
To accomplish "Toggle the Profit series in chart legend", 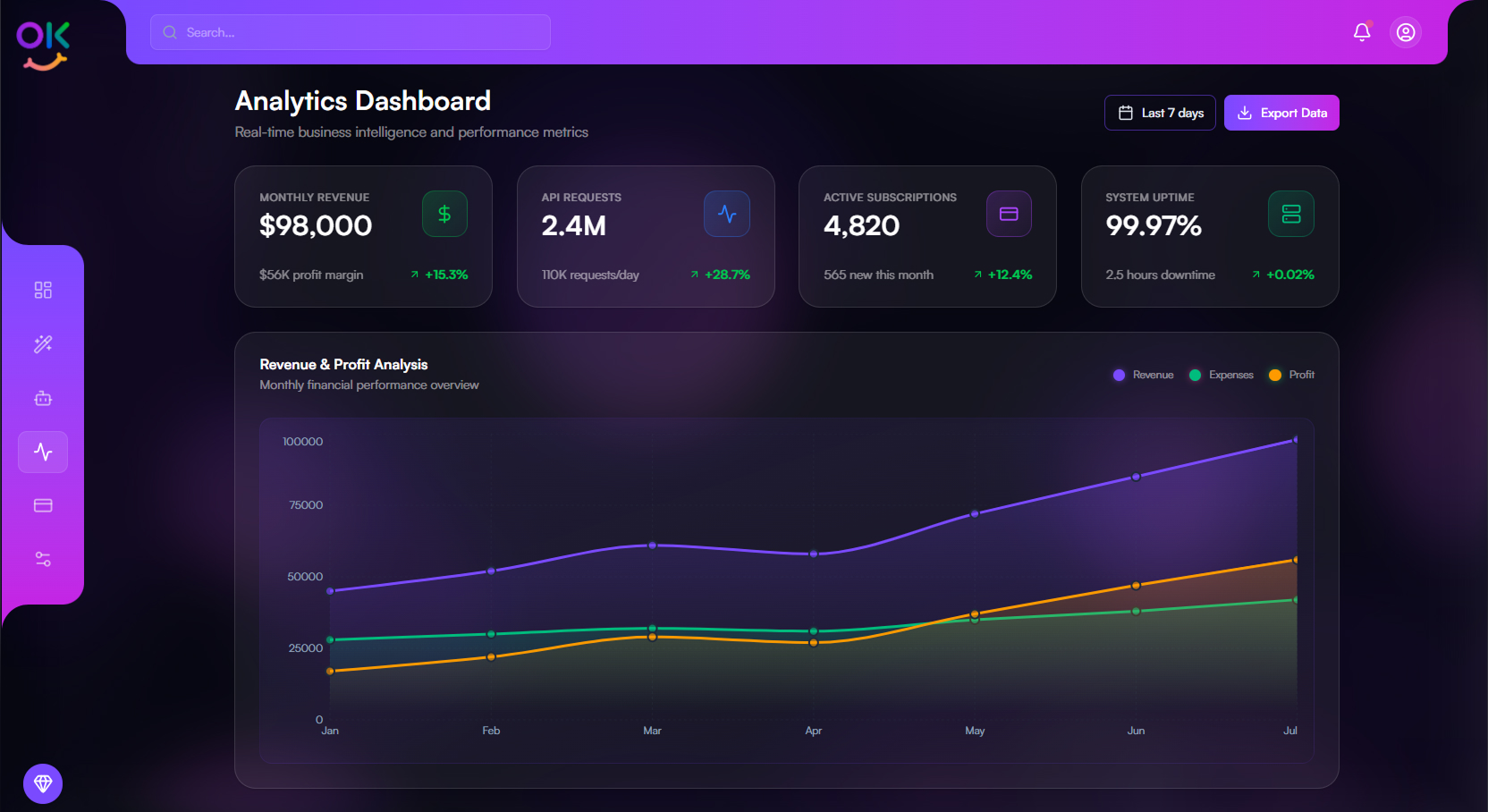I will click(1291, 375).
